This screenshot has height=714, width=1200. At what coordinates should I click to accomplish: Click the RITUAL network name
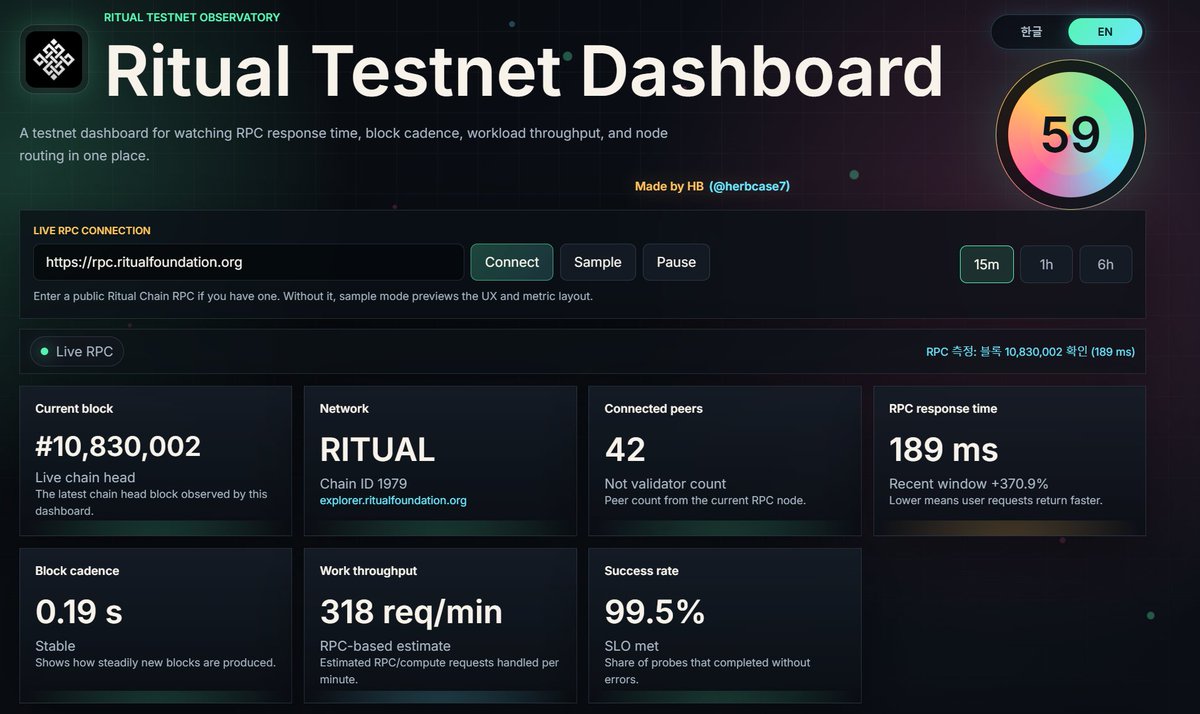pos(377,449)
